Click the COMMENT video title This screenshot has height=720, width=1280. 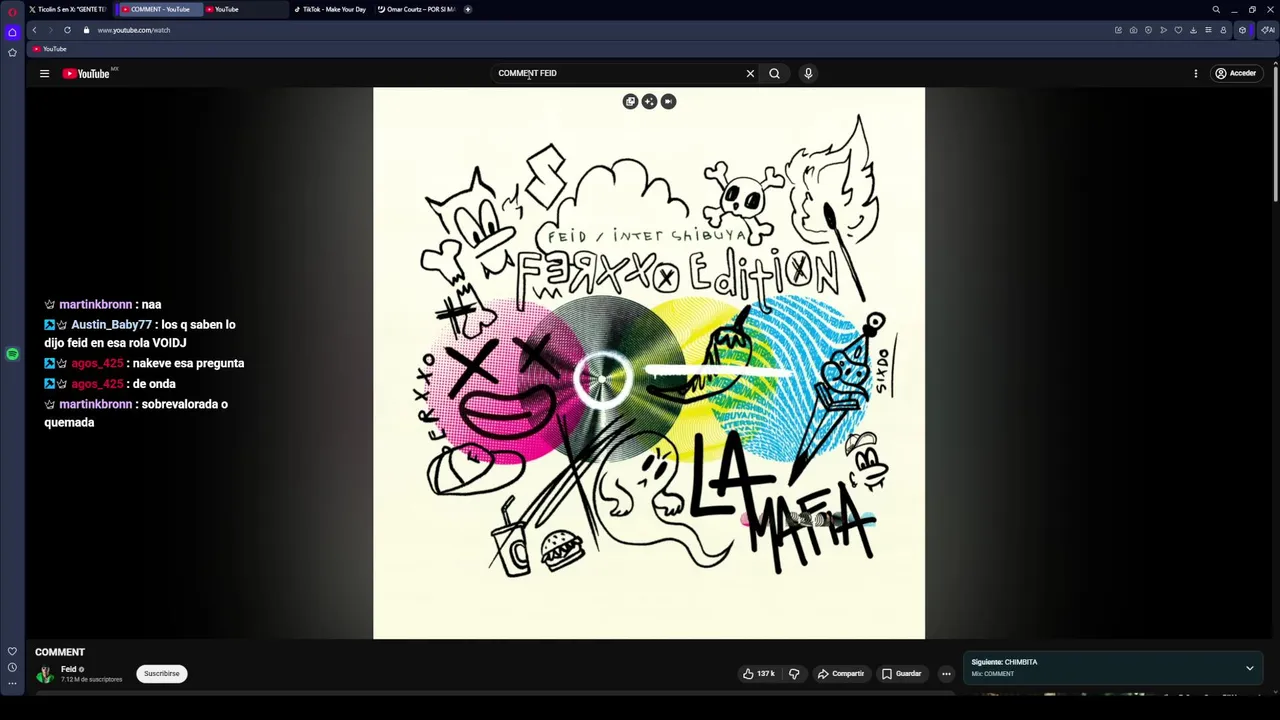coord(60,652)
